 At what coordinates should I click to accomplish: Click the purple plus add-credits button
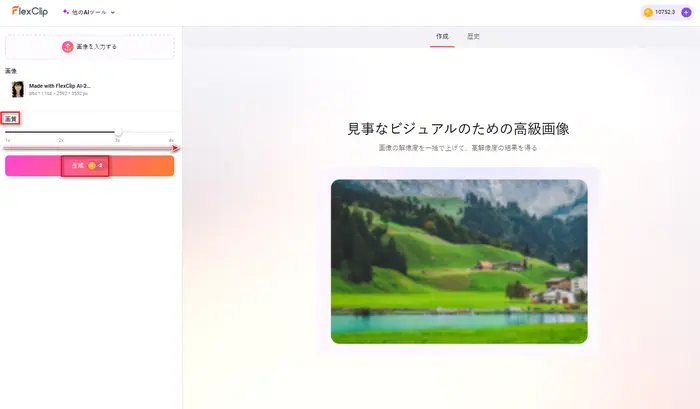coord(686,13)
